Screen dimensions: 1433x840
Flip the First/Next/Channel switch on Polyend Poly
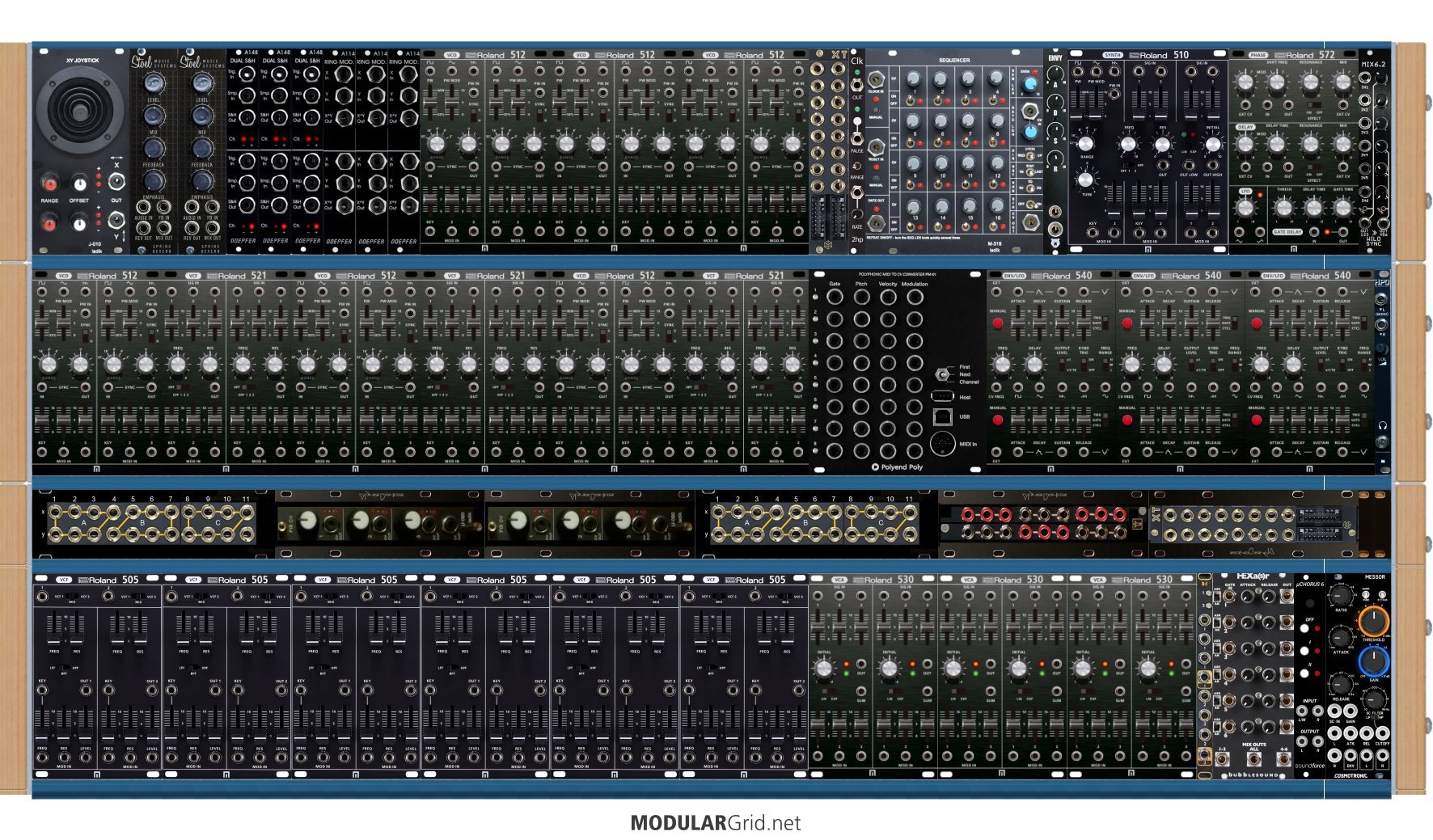[x=943, y=374]
